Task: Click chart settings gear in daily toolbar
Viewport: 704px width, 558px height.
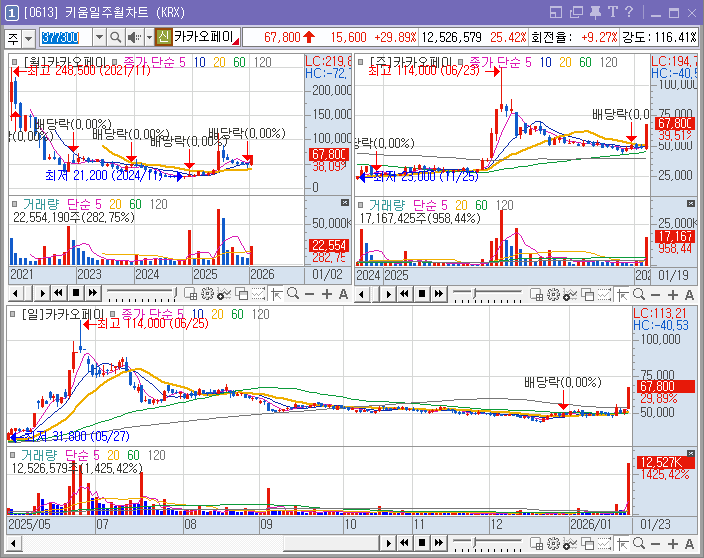Action: point(554,544)
